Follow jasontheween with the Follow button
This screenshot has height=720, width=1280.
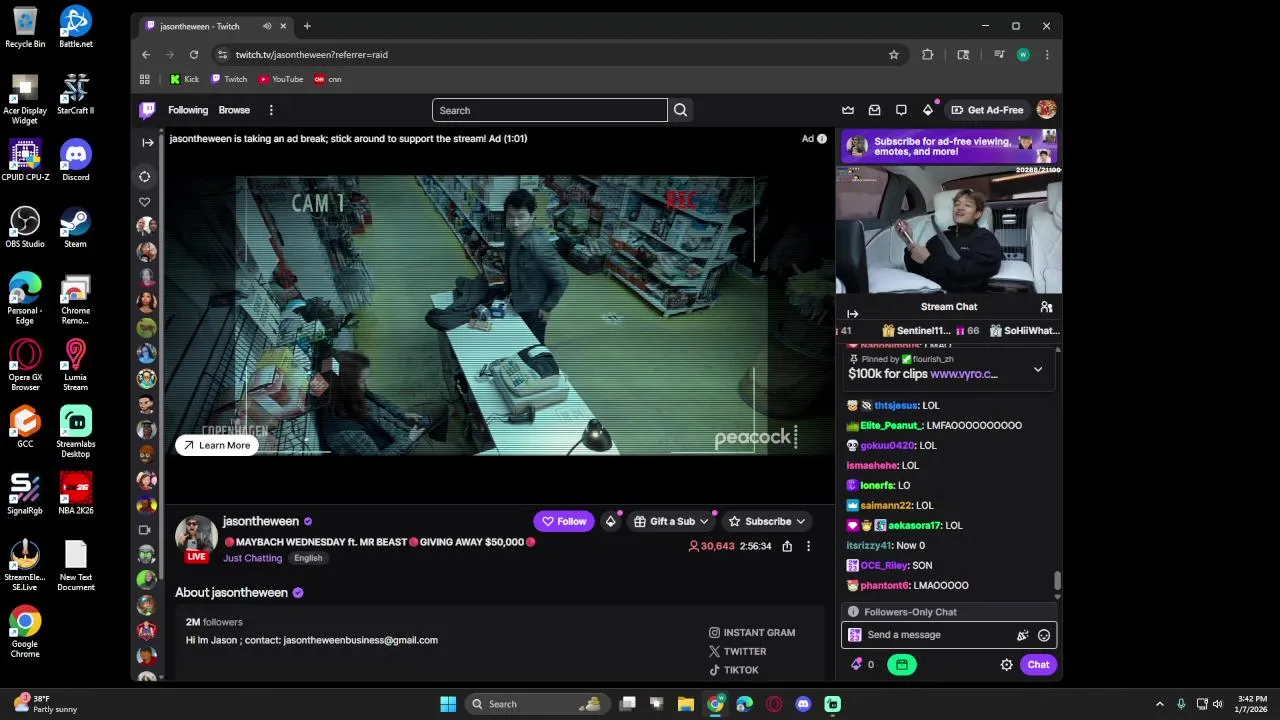pyautogui.click(x=564, y=521)
